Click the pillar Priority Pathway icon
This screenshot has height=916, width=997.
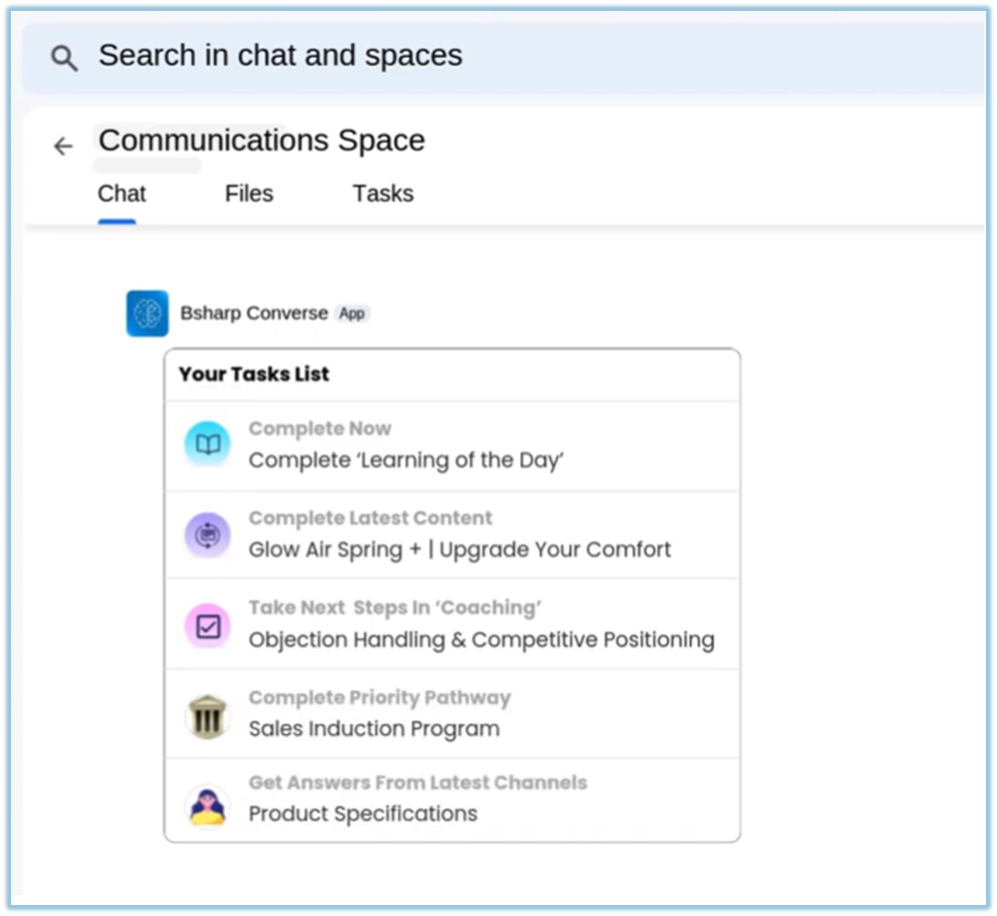pos(208,716)
